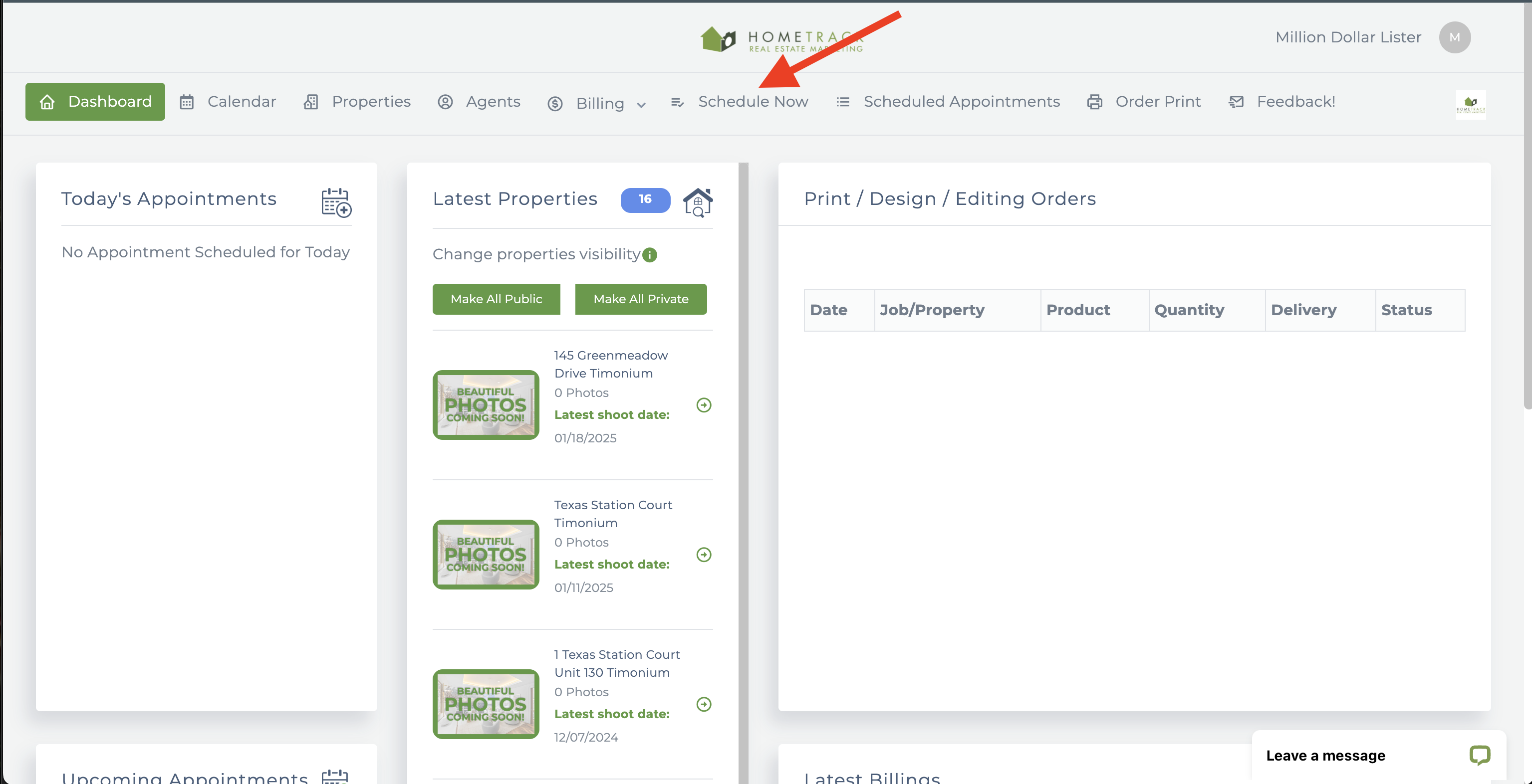The width and height of the screenshot is (1532, 784).
Task: Click the Latest Properties panel scrollbar
Action: (x=743, y=416)
